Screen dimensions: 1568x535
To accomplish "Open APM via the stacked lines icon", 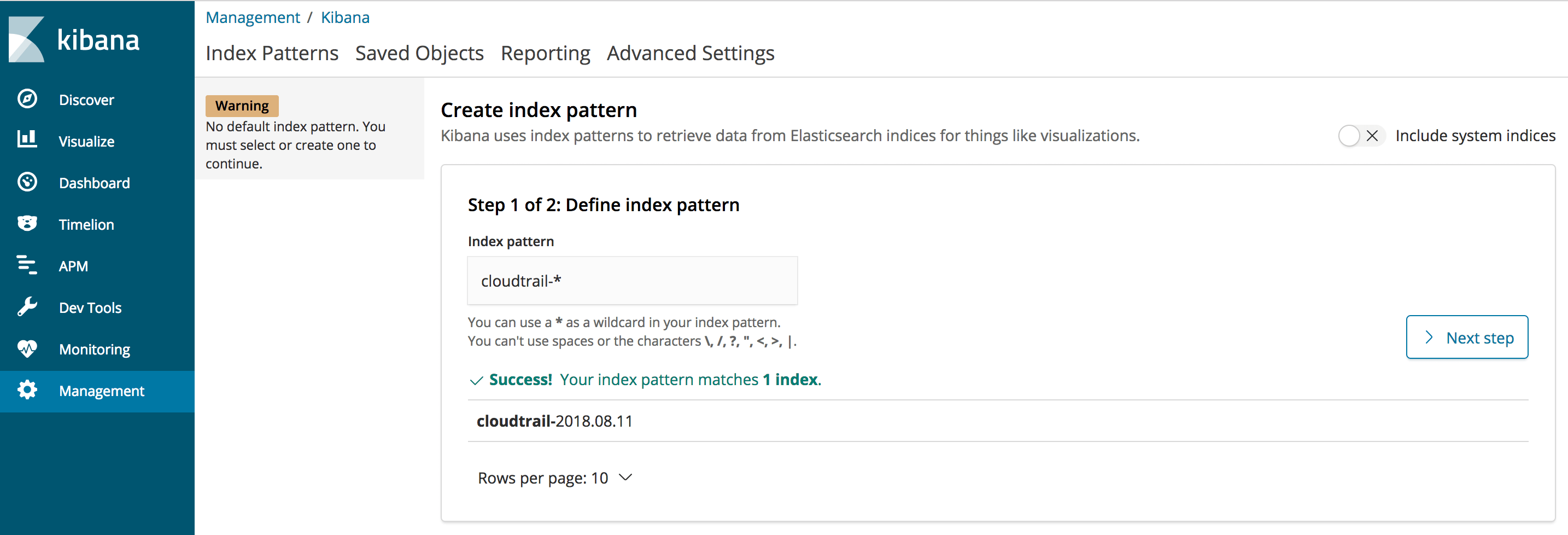I will tap(27, 265).
